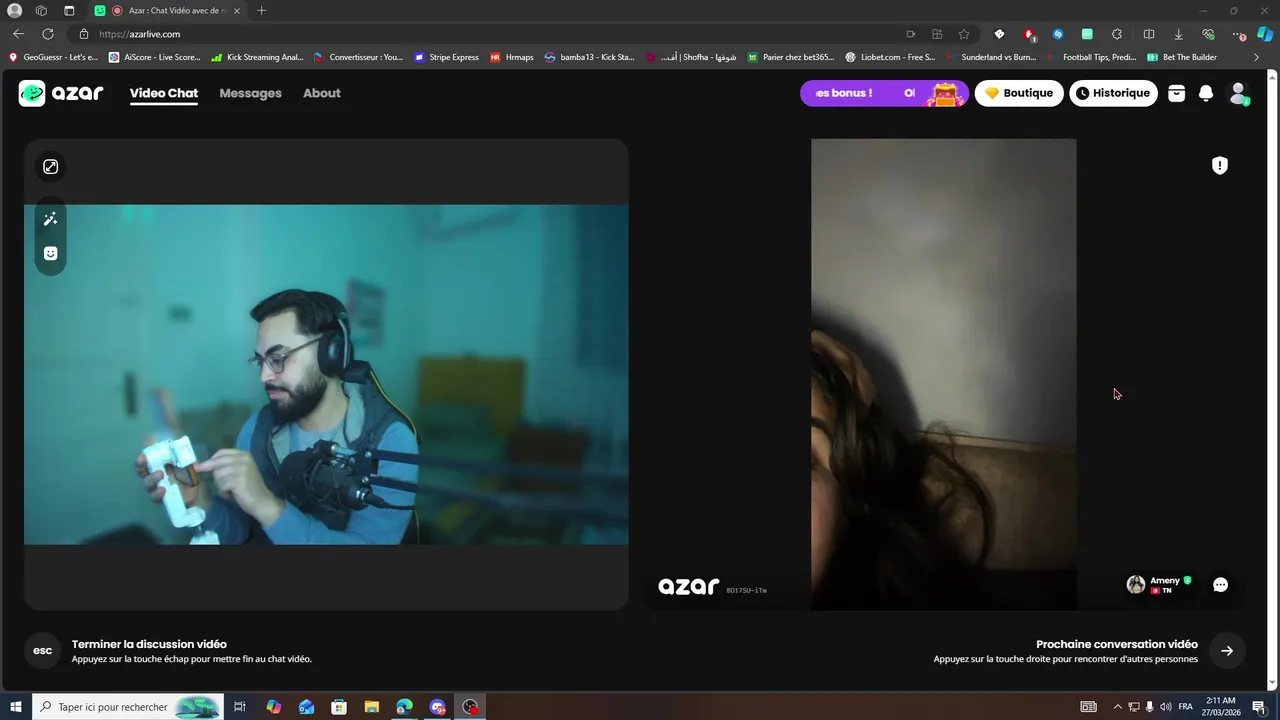Open Task View on the taskbar
Viewport: 1280px width, 720px height.
240,707
